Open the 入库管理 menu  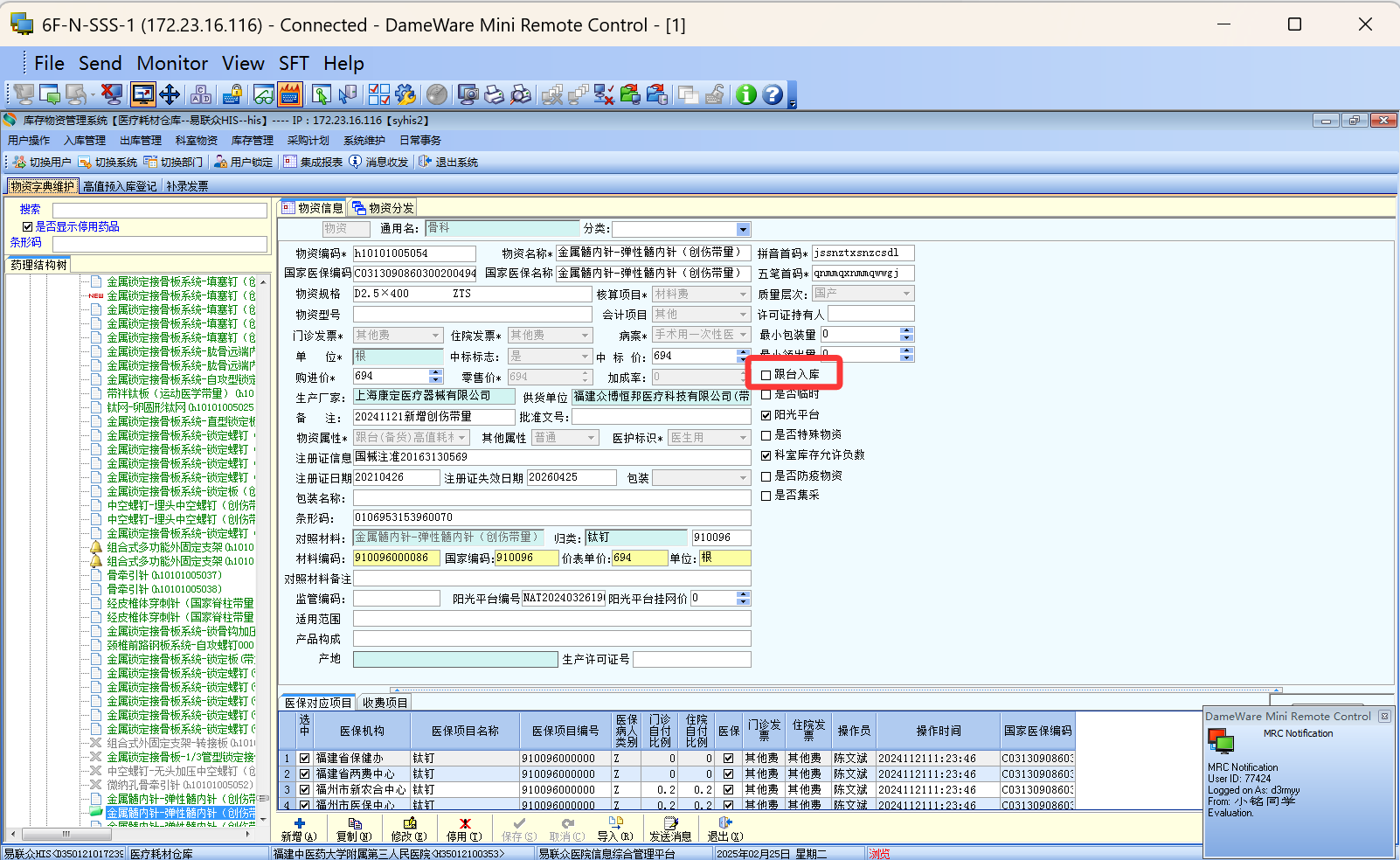85,140
